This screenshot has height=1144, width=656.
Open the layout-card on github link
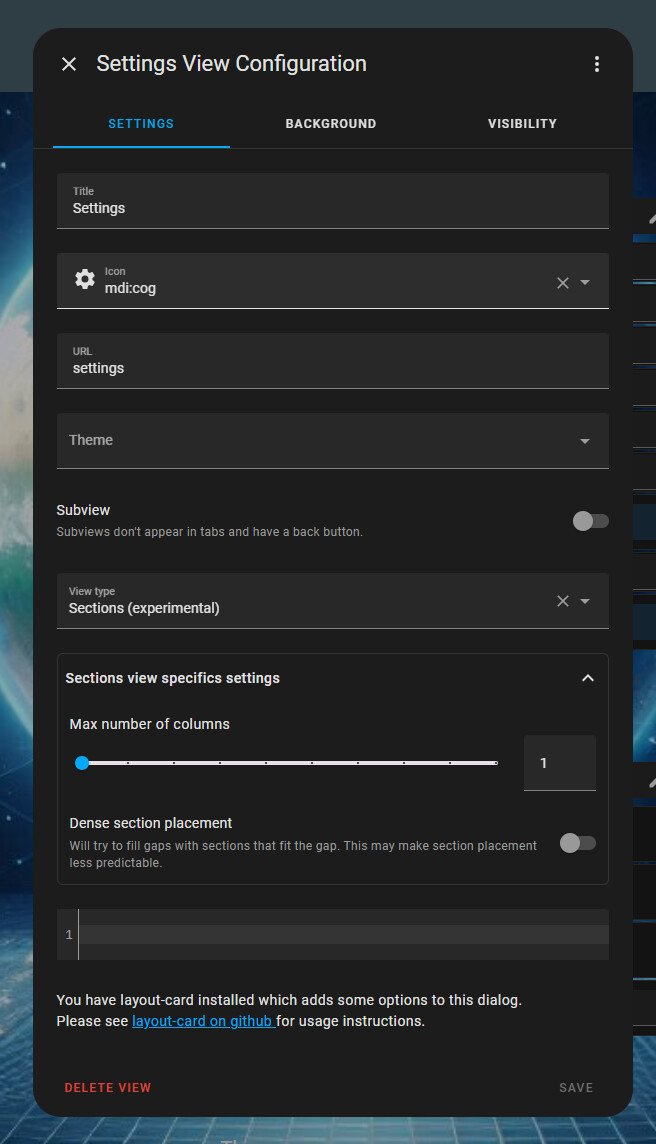click(x=203, y=1021)
